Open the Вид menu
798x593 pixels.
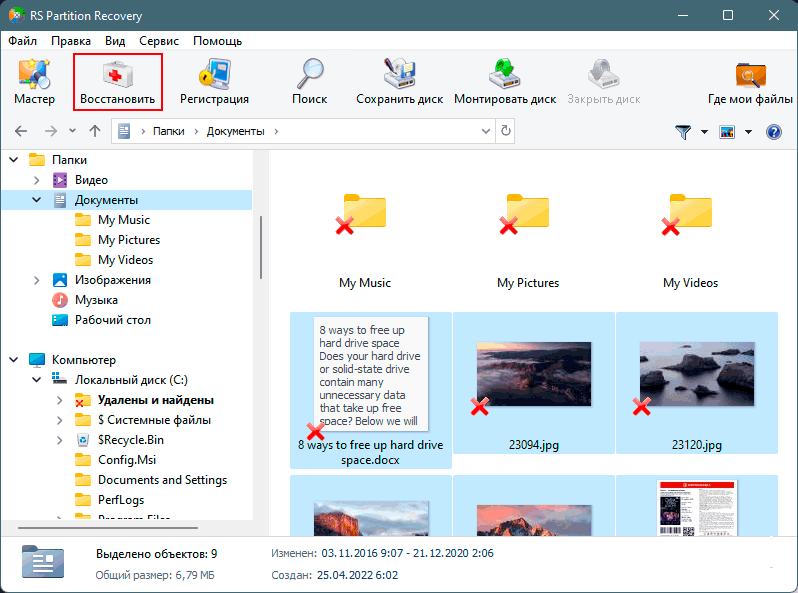(115, 41)
